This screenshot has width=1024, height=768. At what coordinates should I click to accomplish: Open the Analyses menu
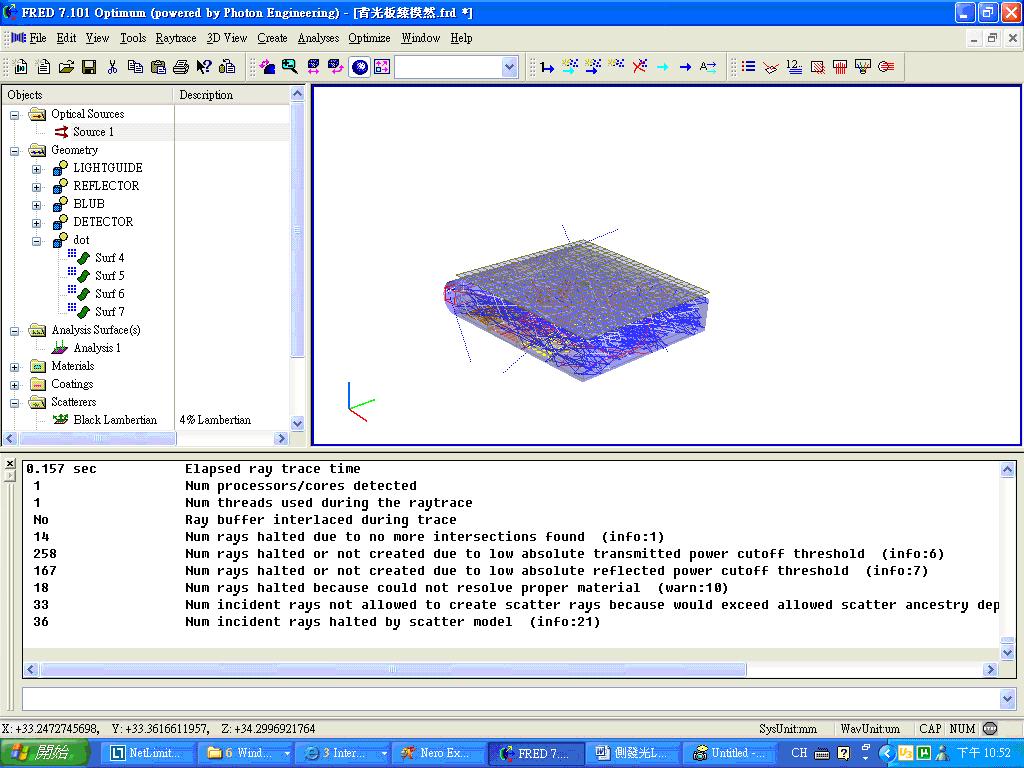[318, 38]
